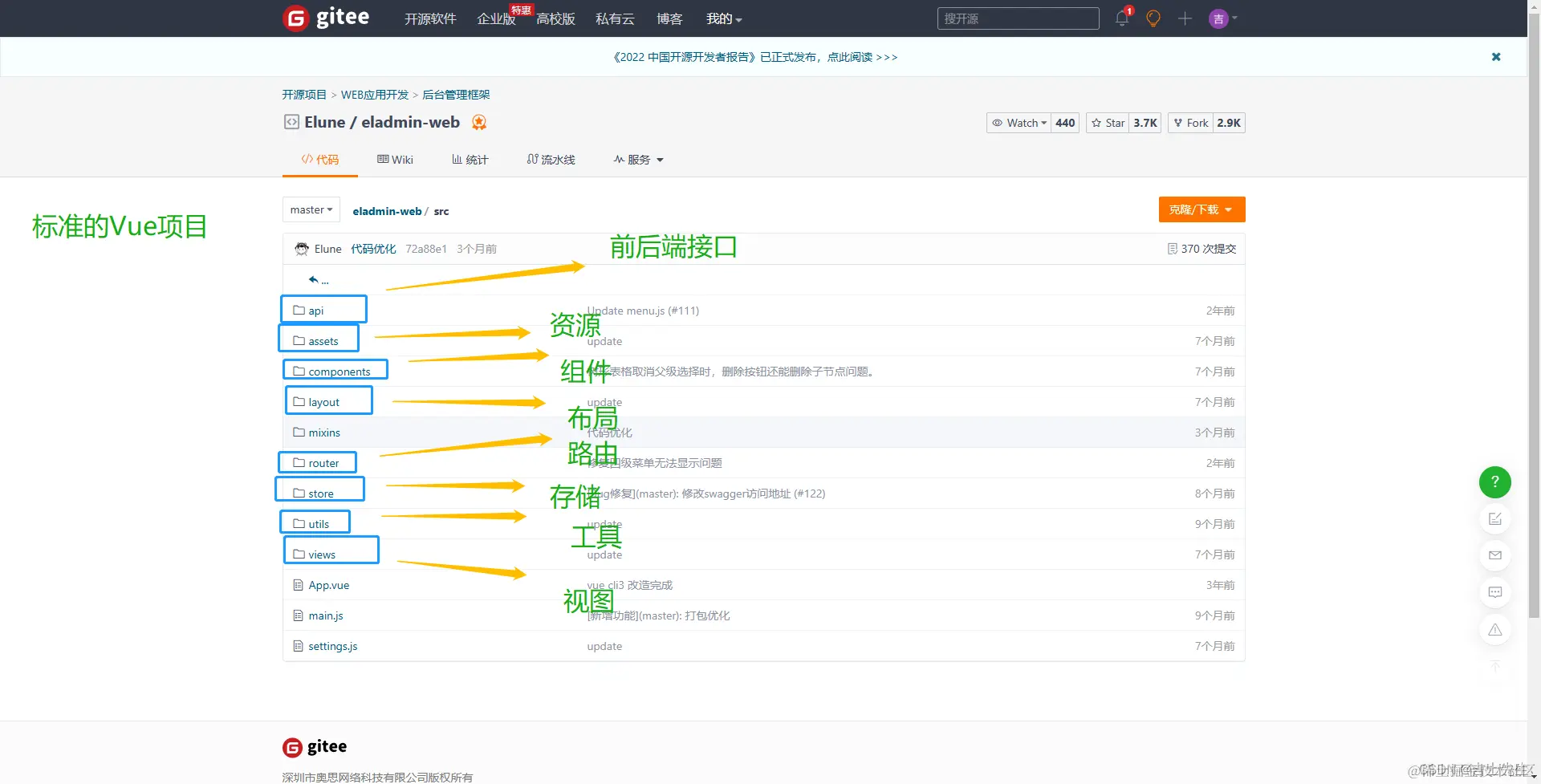Screen dimensions: 1541x784
Task: Open the settings.js file
Action: (333, 646)
